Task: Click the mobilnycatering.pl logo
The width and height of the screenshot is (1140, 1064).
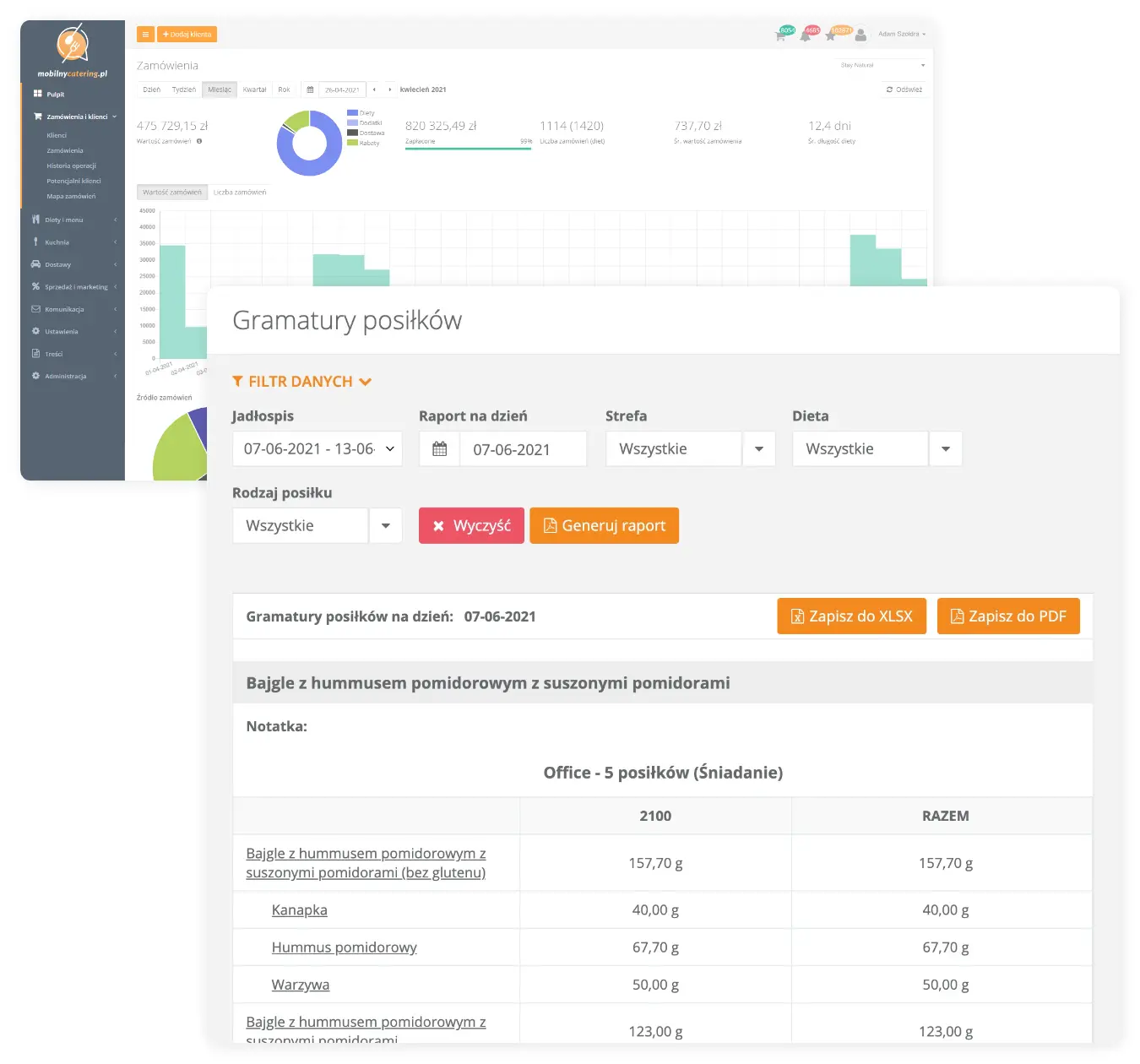Action: point(73,52)
